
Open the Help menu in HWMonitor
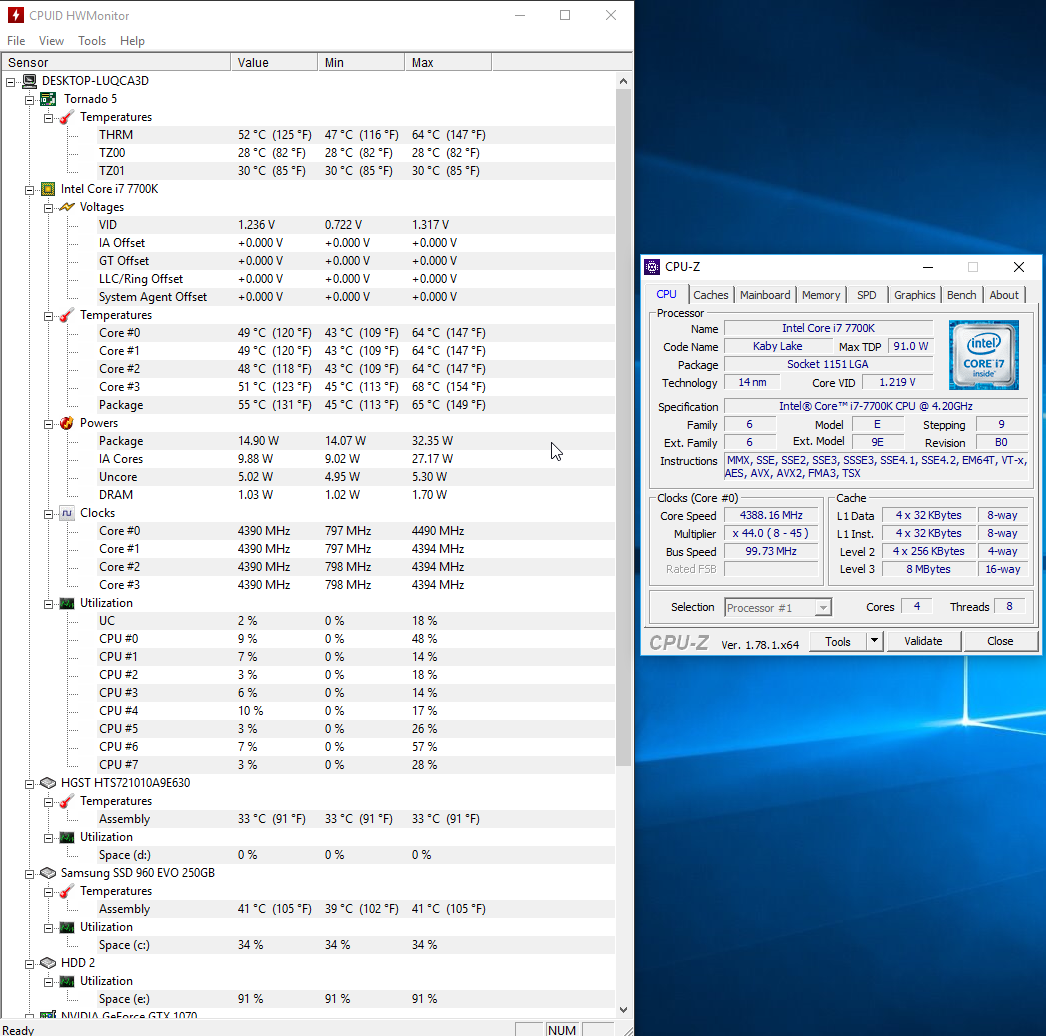[132, 41]
